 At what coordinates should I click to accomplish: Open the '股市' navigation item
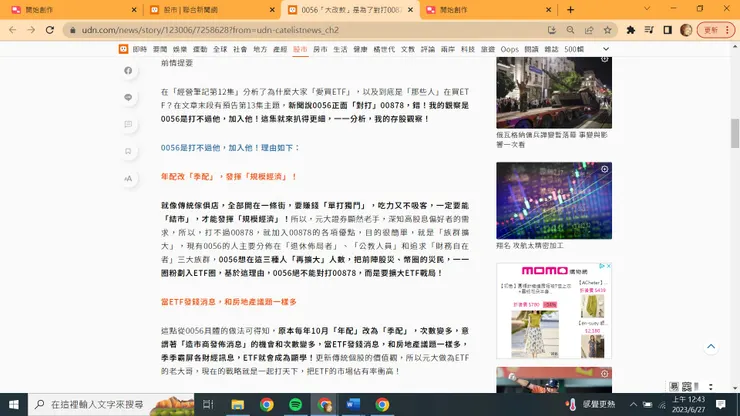(x=300, y=49)
